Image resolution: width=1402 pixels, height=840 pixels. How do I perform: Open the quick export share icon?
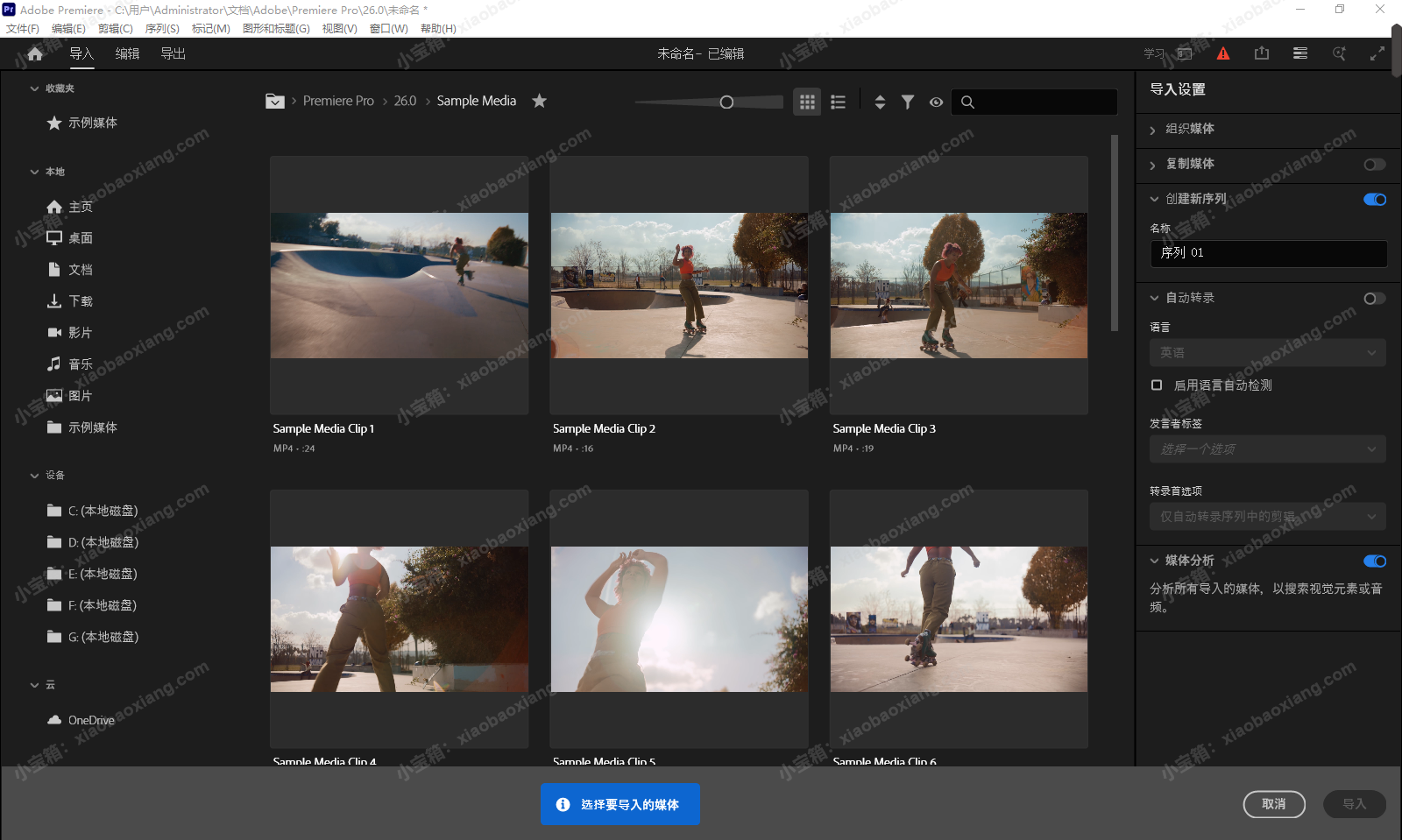coord(1262,54)
